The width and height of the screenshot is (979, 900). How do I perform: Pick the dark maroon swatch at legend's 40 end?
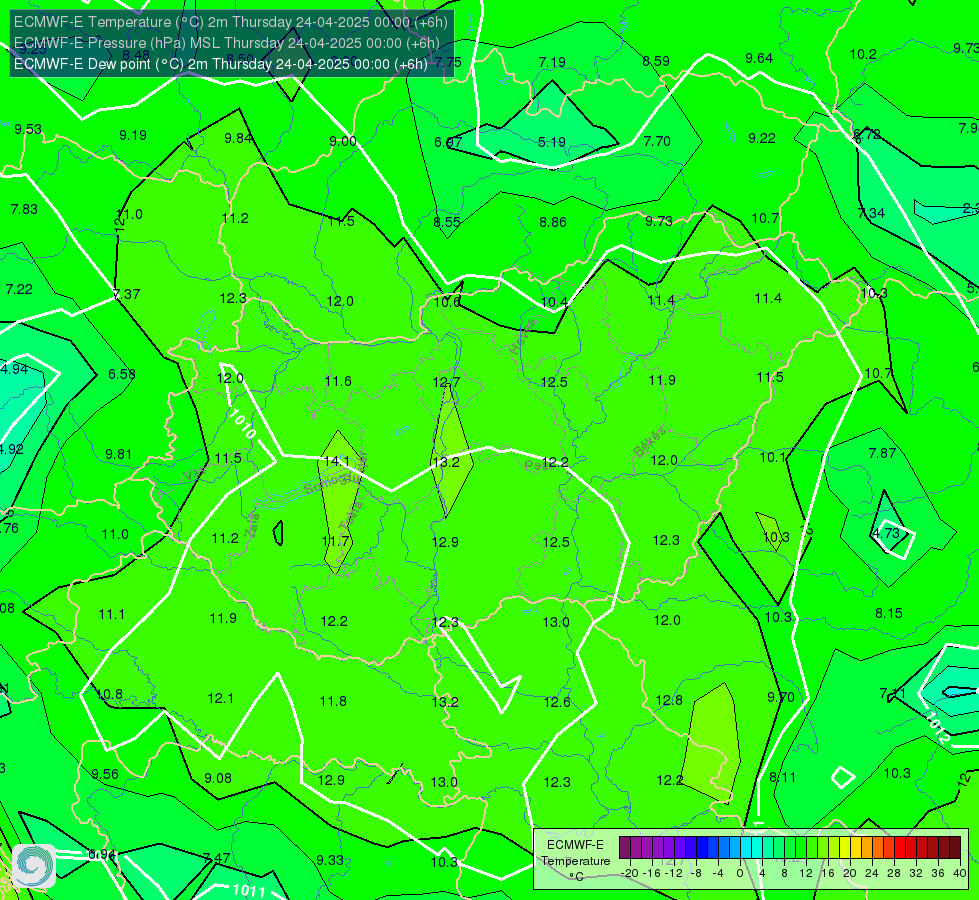[x=955, y=848]
